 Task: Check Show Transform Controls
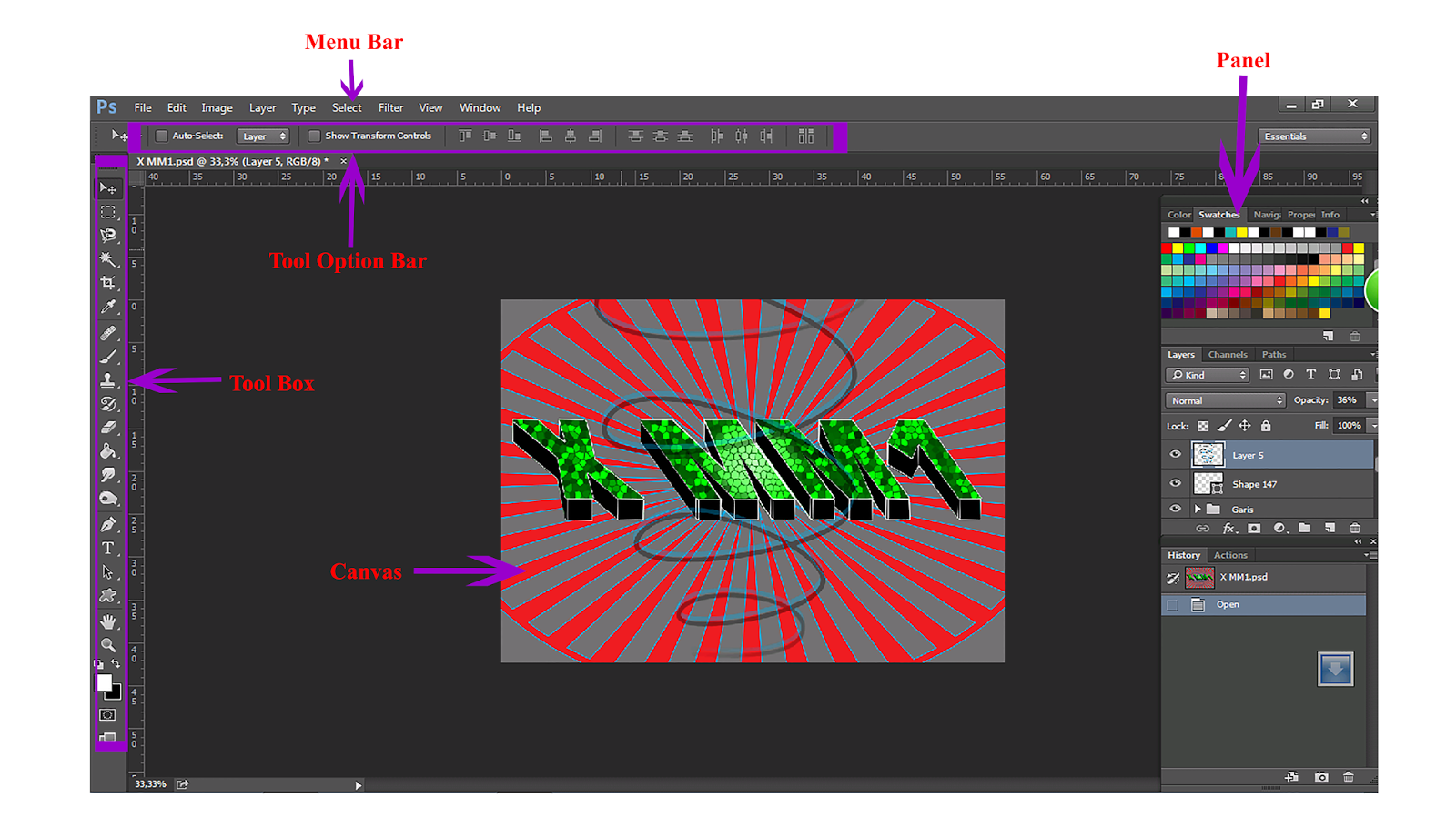[314, 136]
